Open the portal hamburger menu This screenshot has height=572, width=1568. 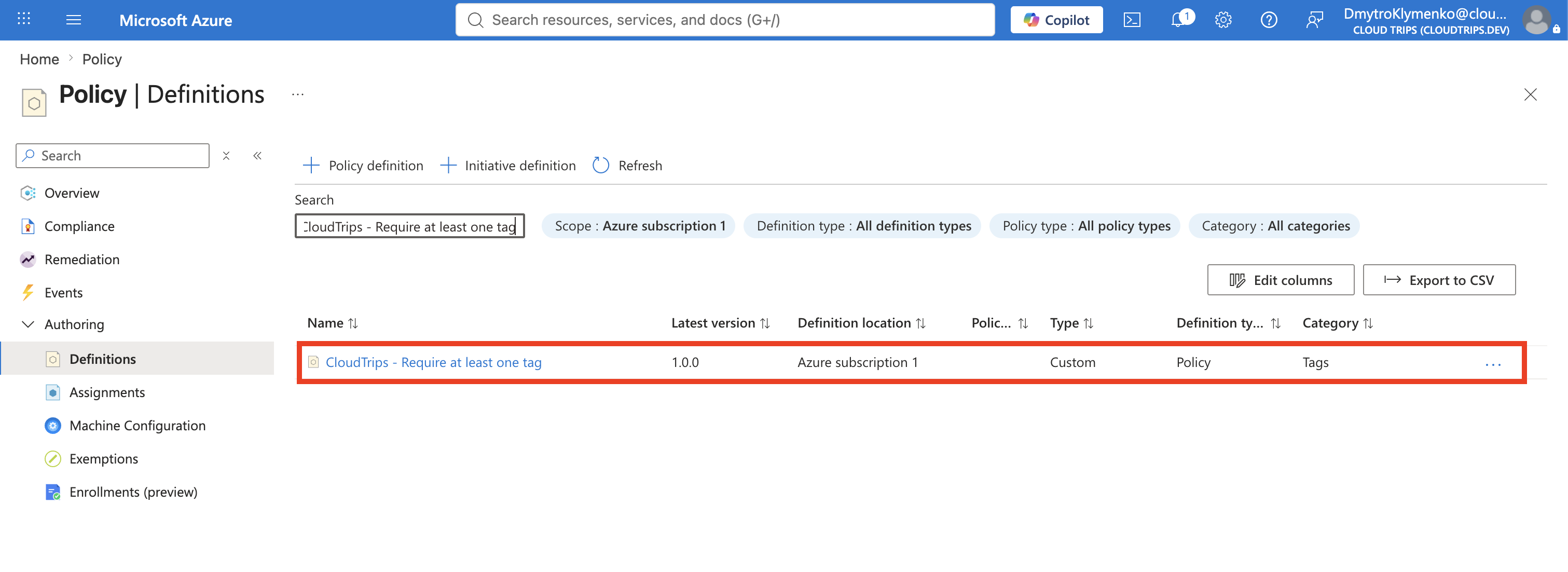point(73,20)
